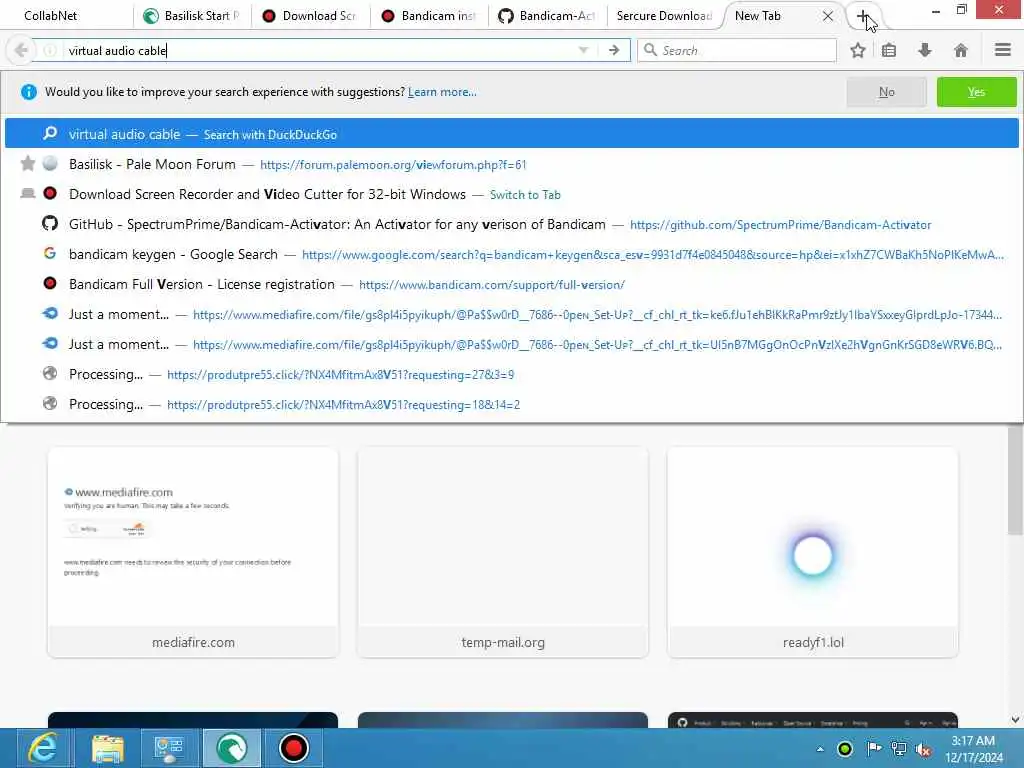Accept search suggestions with Yes button
The height and width of the screenshot is (768, 1024).
pyautogui.click(x=976, y=92)
